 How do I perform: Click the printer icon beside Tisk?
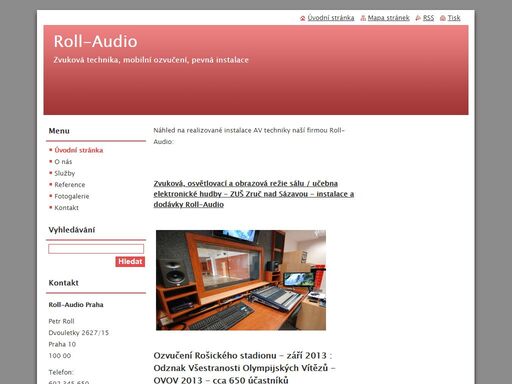click(443, 18)
